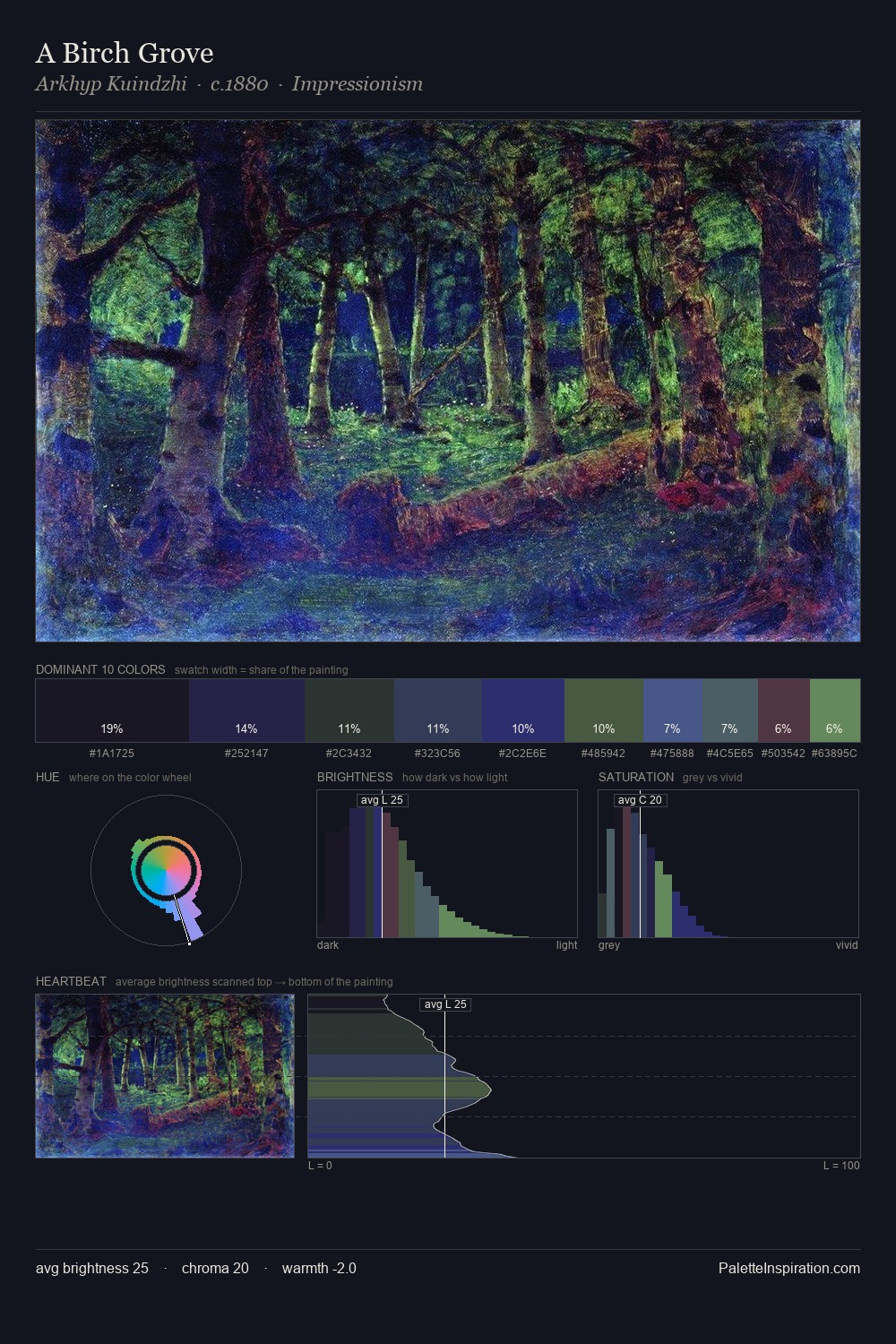The width and height of the screenshot is (896, 1344).
Task: Select the #252147 swatch at 14%
Action: pyautogui.click(x=246, y=711)
